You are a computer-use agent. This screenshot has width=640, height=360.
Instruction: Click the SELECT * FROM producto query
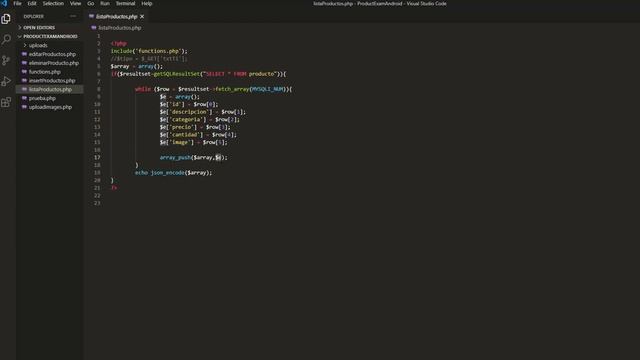tap(241, 74)
